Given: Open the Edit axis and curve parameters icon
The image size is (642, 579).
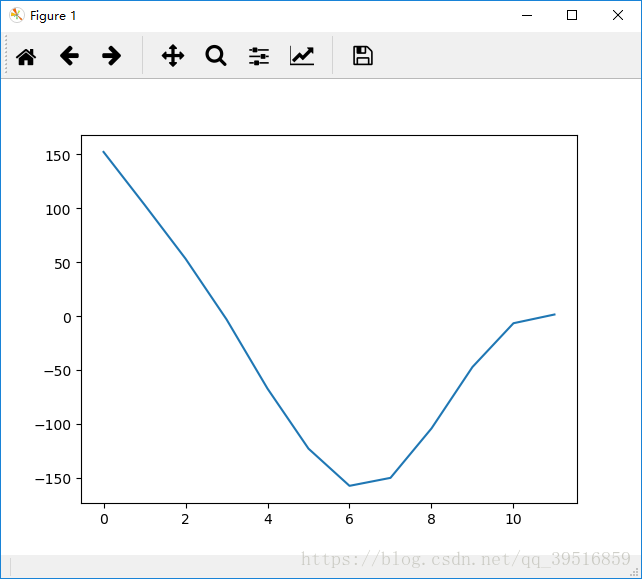Looking at the screenshot, I should 302,56.
